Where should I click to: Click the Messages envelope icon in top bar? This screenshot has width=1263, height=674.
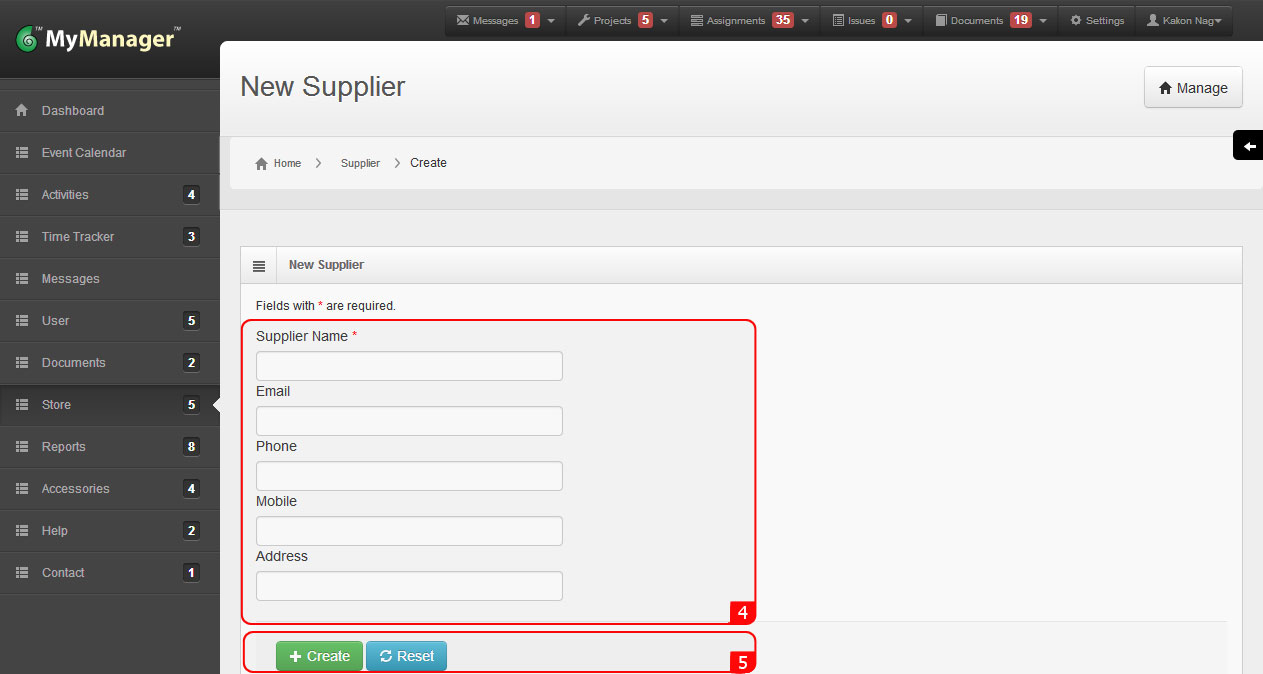pyautogui.click(x=463, y=18)
